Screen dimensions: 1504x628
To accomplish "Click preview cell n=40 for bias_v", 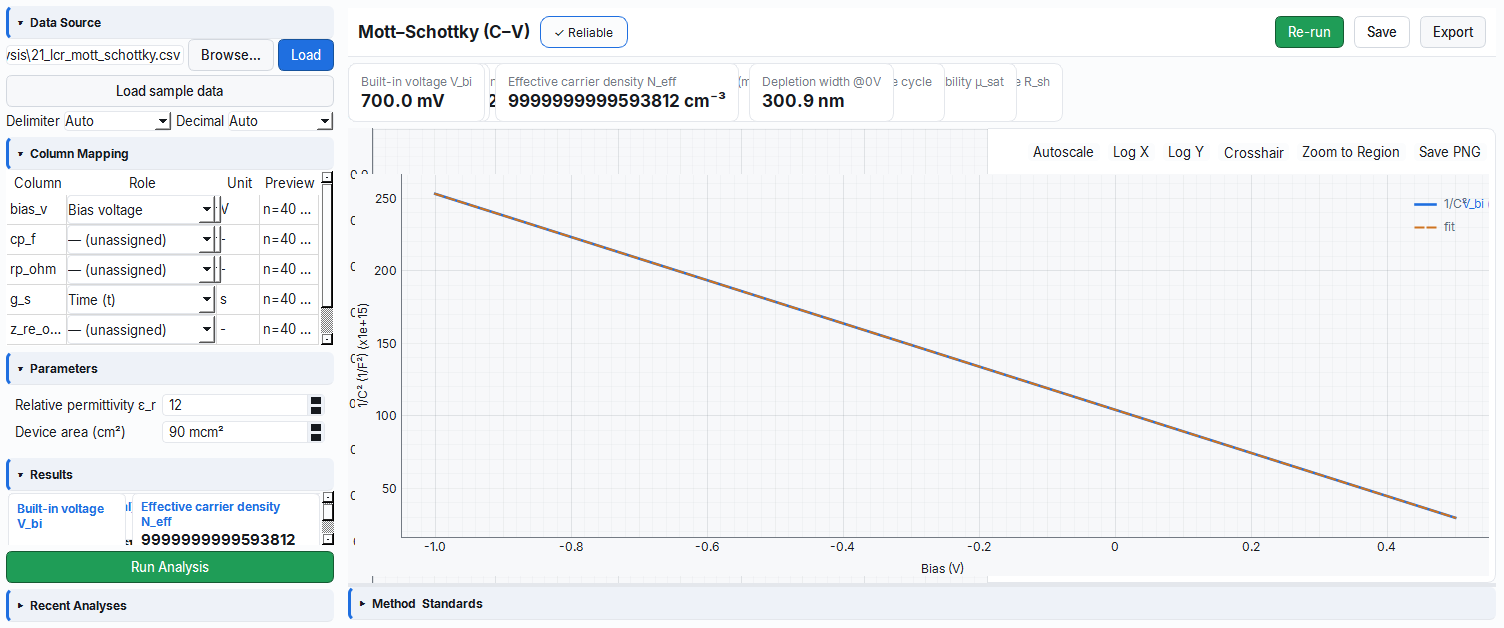I will (x=288, y=210).
